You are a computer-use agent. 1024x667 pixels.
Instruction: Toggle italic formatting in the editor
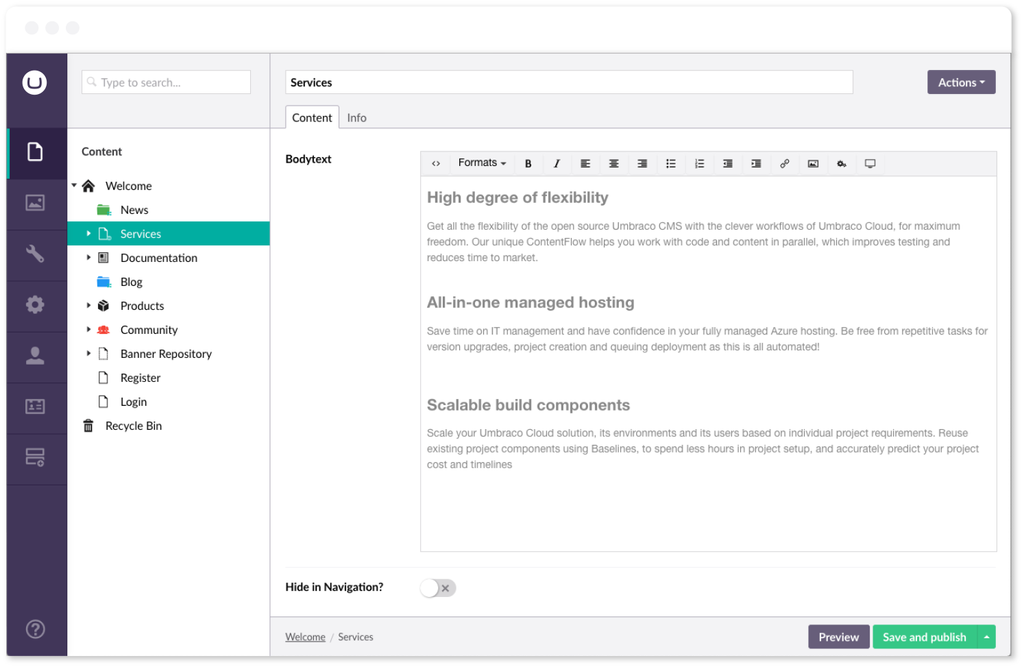click(x=557, y=164)
